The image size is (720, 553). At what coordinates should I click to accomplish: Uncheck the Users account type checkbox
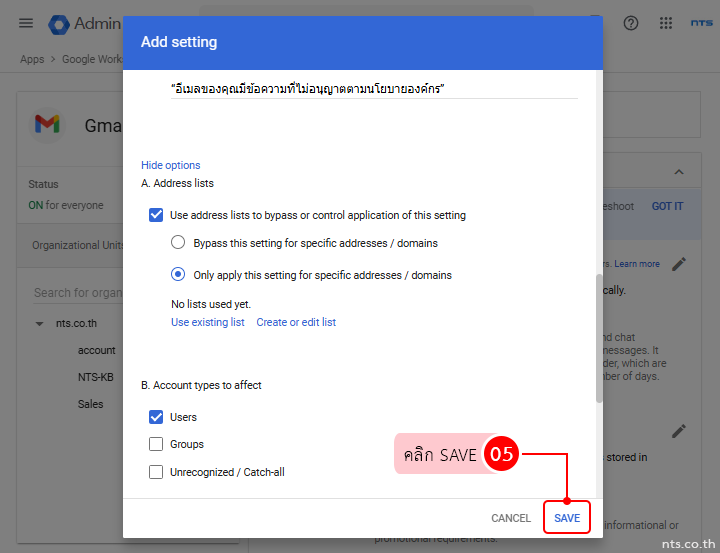coord(156,417)
